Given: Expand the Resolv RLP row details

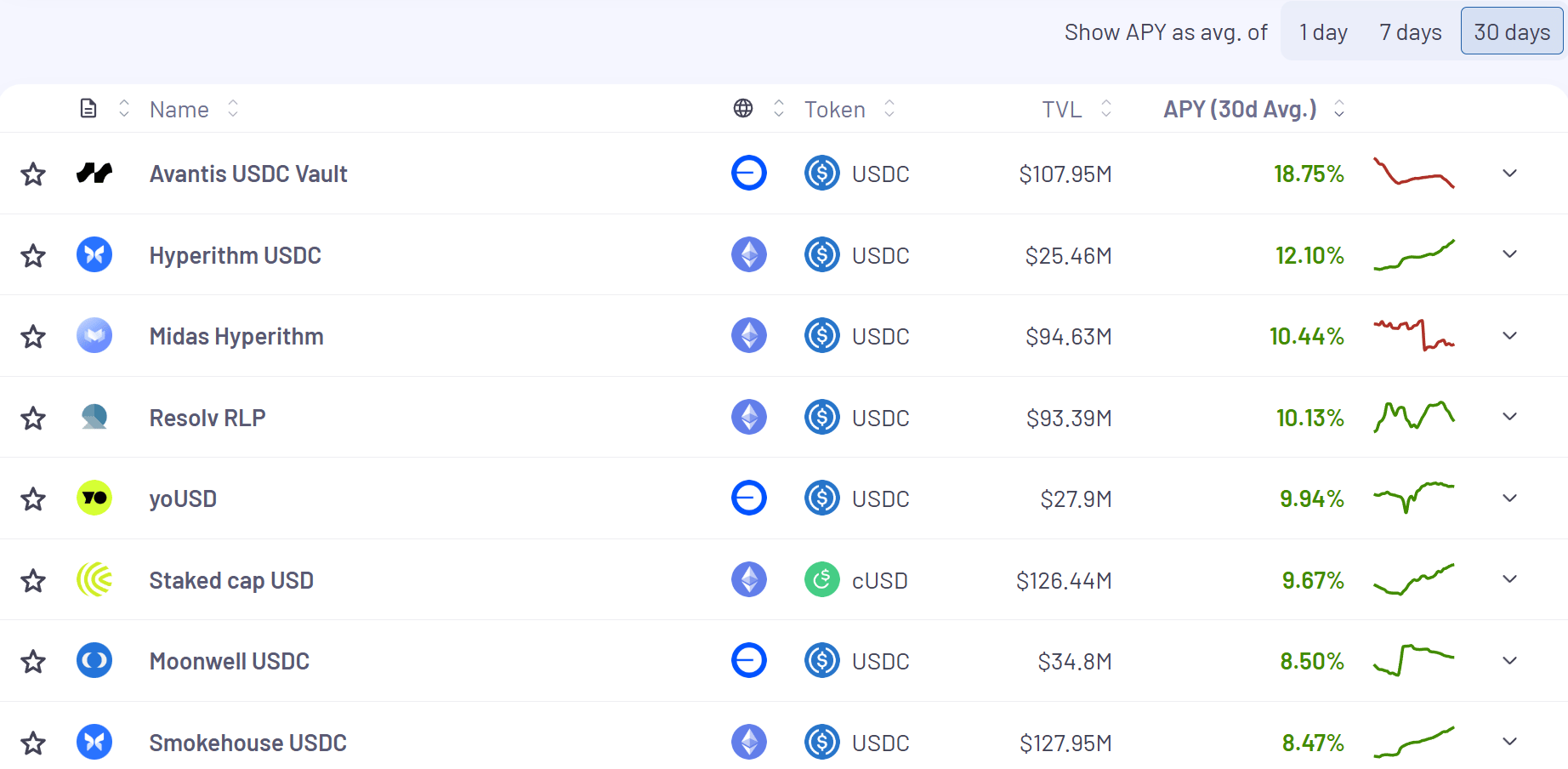Looking at the screenshot, I should click(1509, 417).
